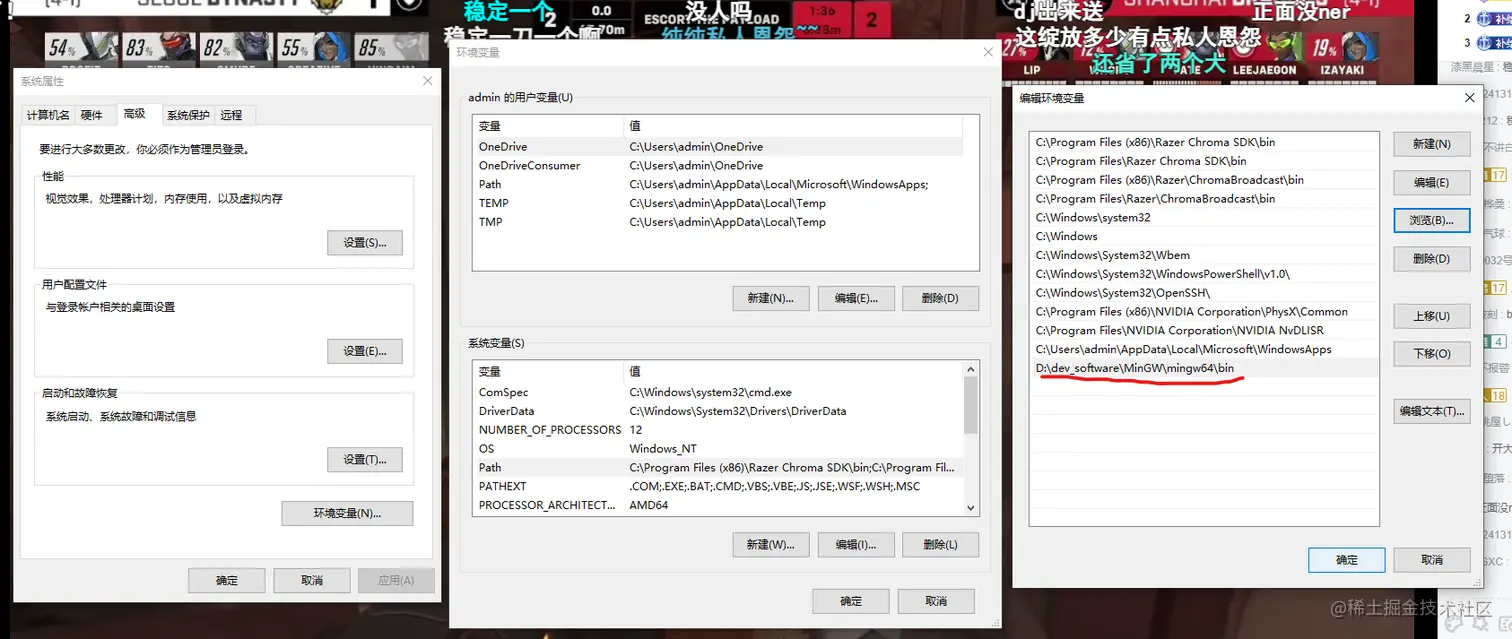Switch to the 系统保护 tab
This screenshot has width=1512, height=639.
tap(187, 114)
